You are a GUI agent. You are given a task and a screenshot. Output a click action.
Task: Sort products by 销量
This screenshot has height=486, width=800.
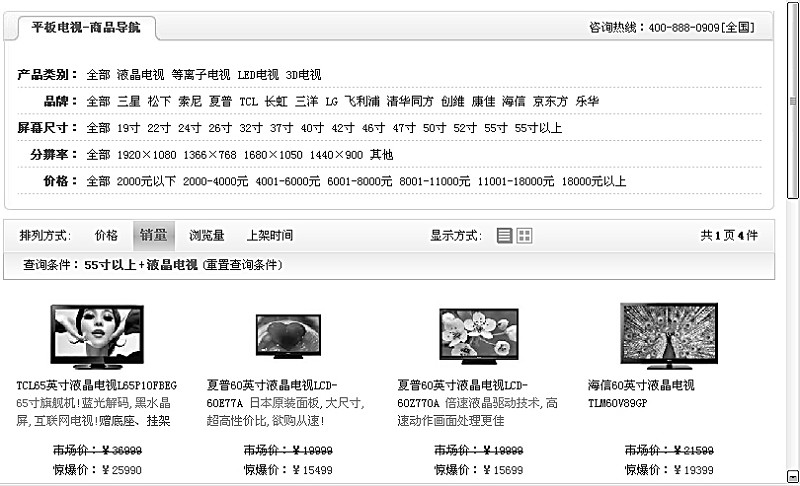point(154,235)
